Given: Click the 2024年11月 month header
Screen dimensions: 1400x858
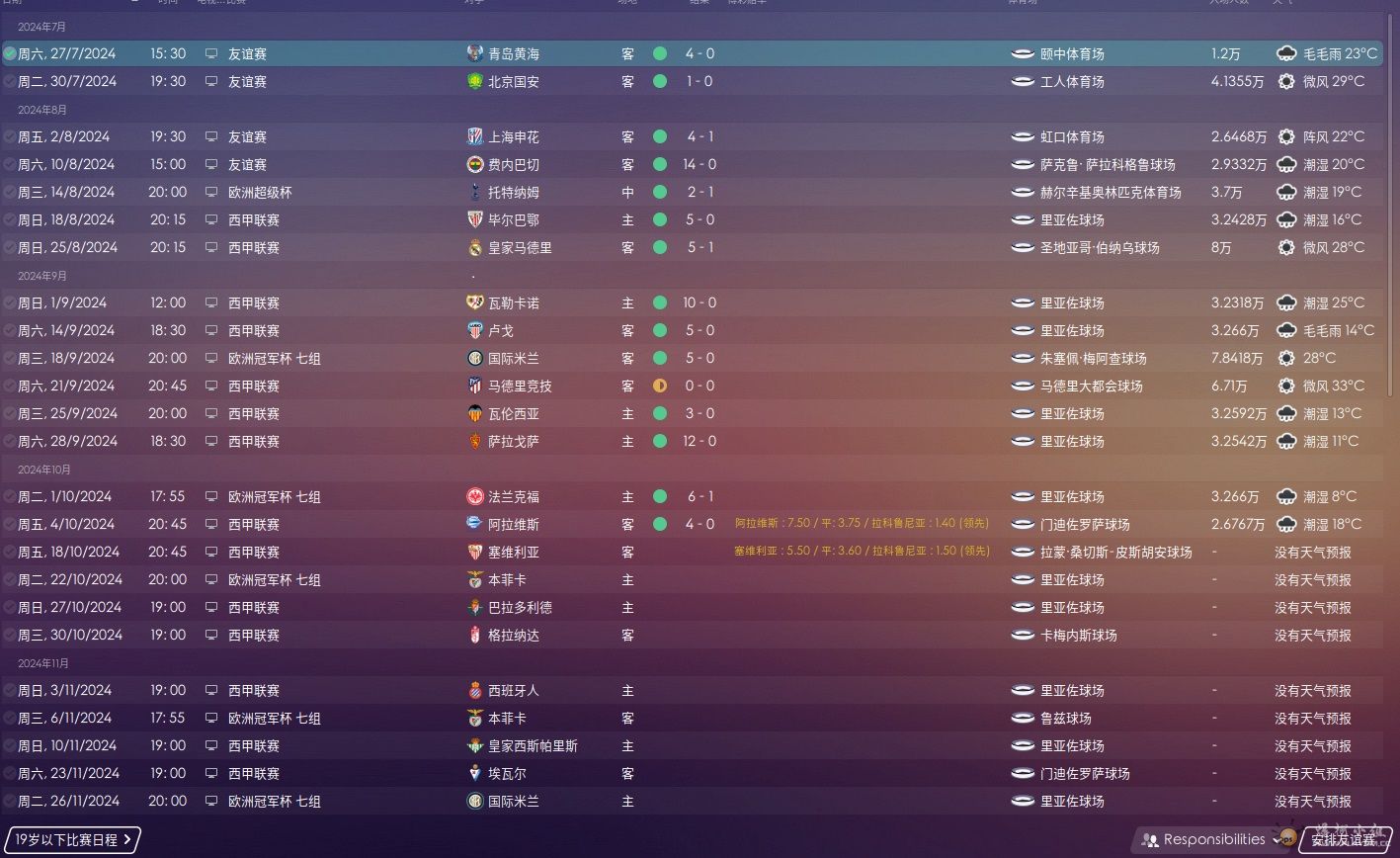Looking at the screenshot, I should coord(44,662).
